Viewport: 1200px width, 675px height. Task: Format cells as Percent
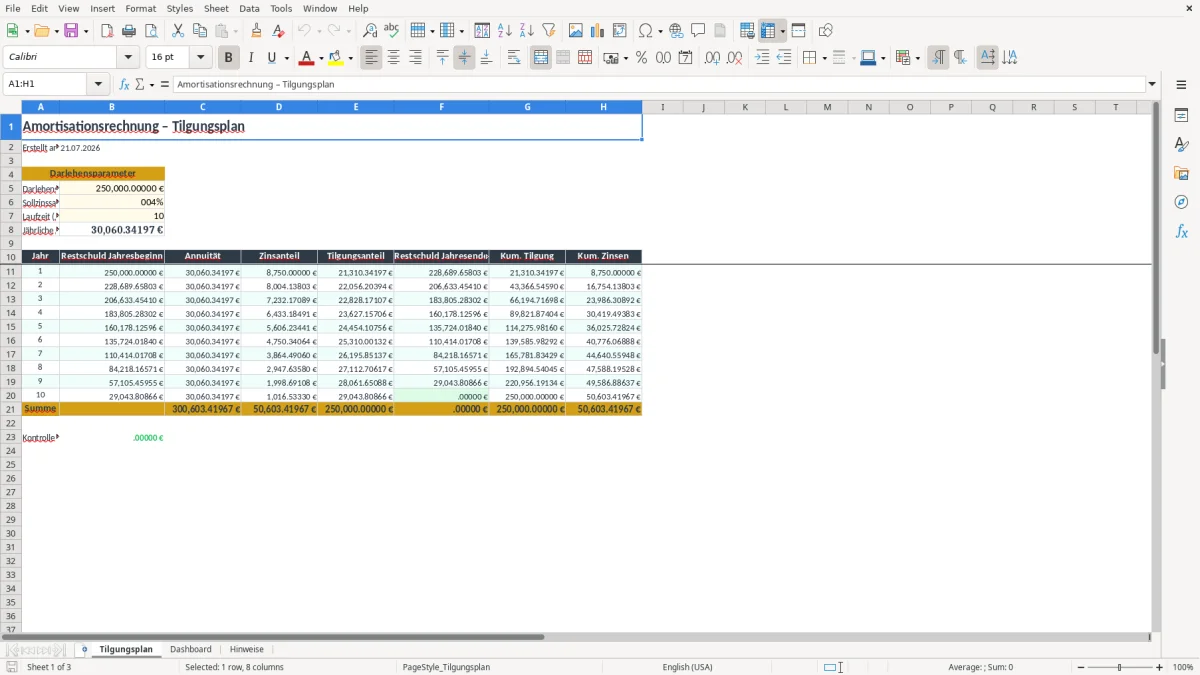pyautogui.click(x=641, y=58)
